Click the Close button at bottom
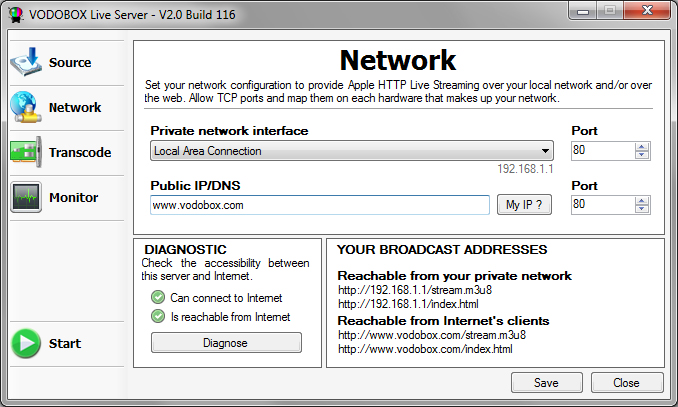Image resolution: width=678 pixels, height=407 pixels. [627, 383]
